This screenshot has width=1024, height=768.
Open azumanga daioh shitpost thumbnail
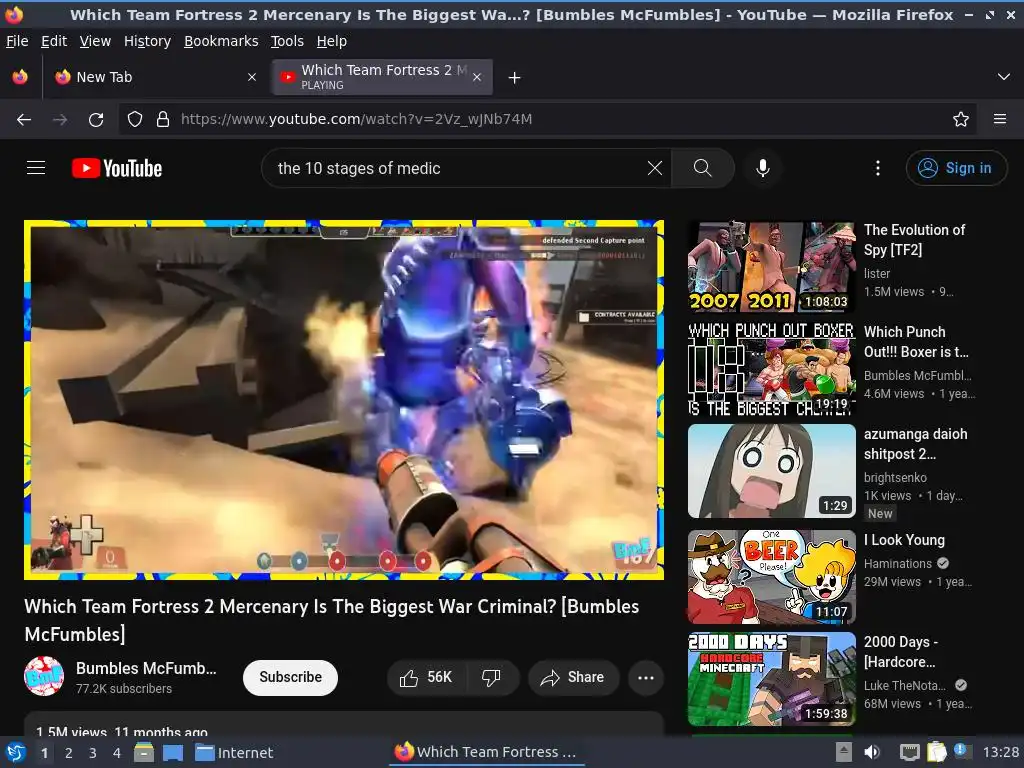772,471
